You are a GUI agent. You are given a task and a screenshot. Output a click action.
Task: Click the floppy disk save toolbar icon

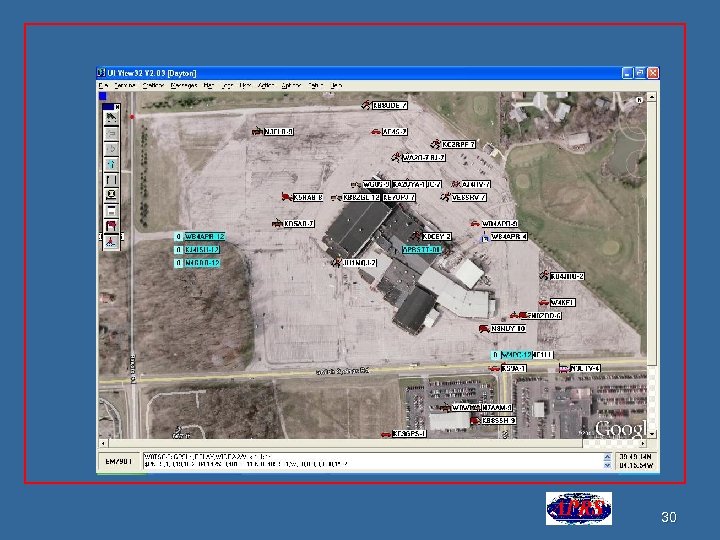point(111,210)
